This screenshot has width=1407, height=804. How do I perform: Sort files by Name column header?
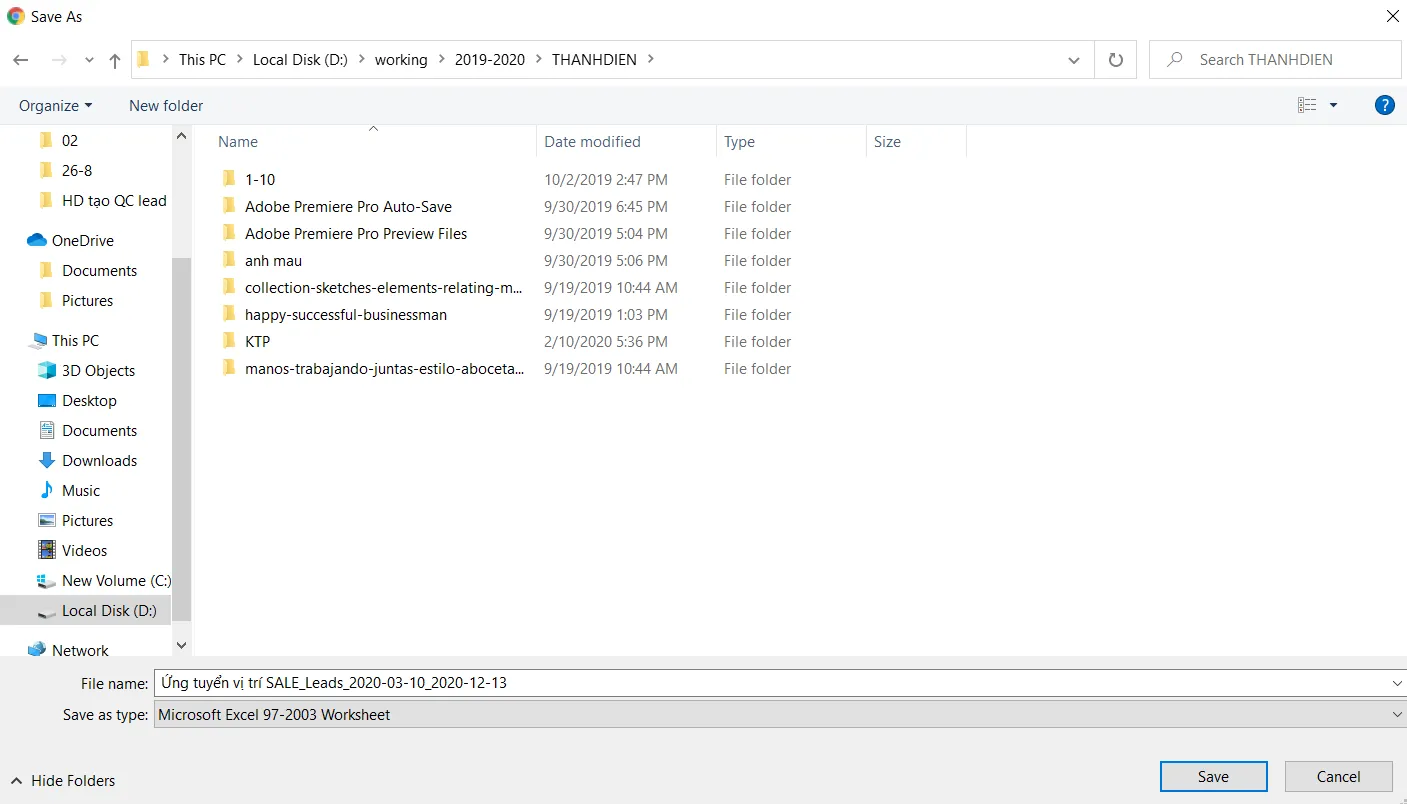[238, 142]
